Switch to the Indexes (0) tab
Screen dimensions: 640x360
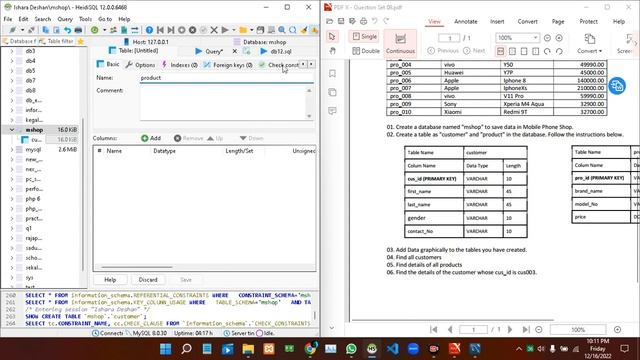pos(180,64)
